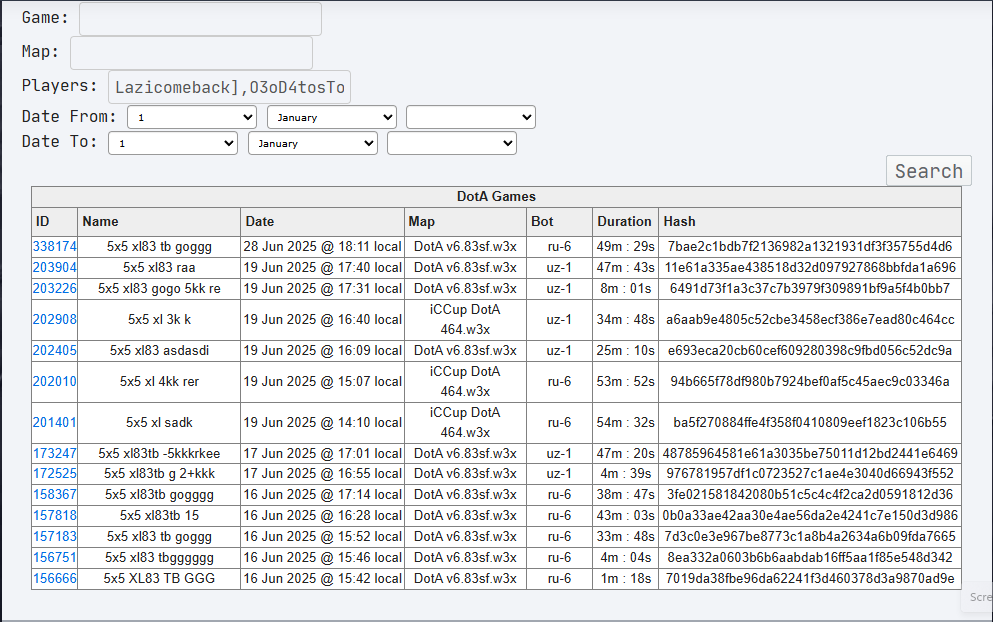Click the Duration column header

coord(624,222)
